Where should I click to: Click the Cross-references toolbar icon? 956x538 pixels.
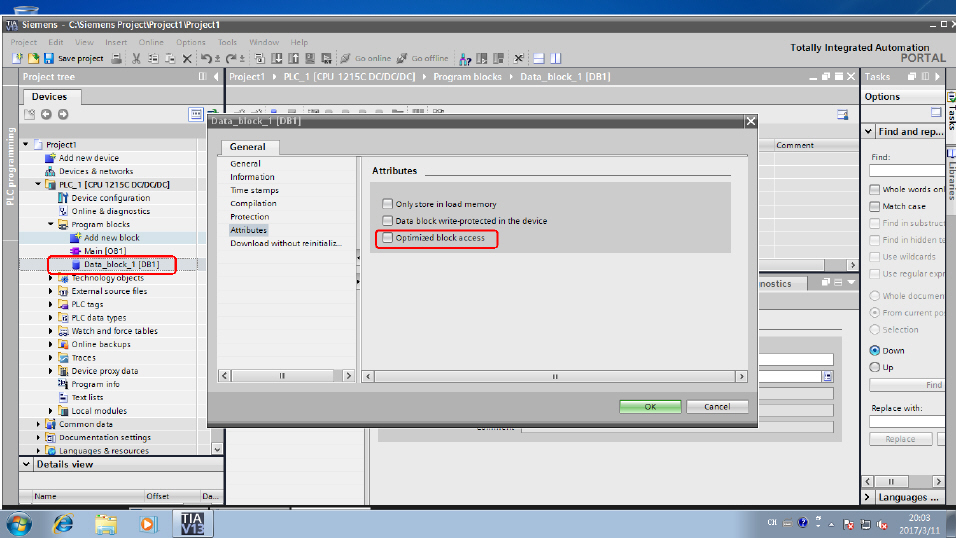(518, 59)
